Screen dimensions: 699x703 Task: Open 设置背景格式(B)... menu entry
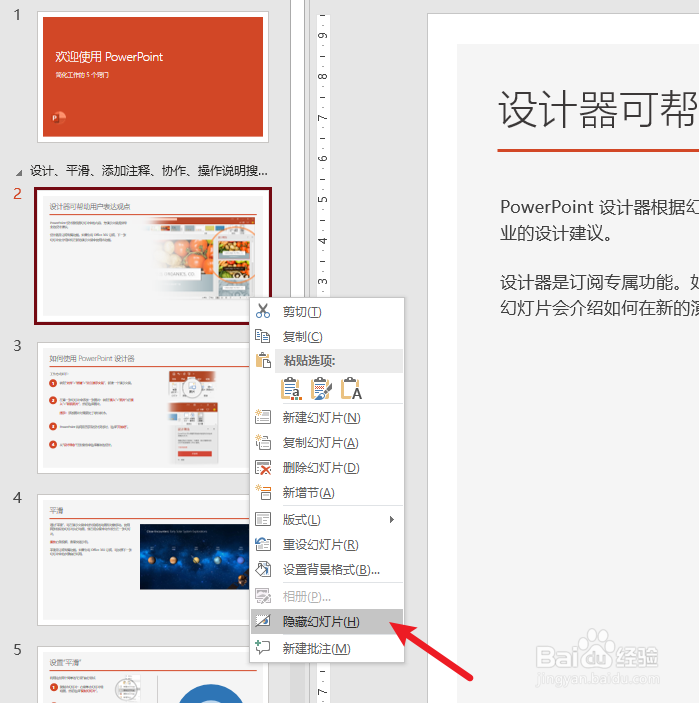(x=327, y=569)
